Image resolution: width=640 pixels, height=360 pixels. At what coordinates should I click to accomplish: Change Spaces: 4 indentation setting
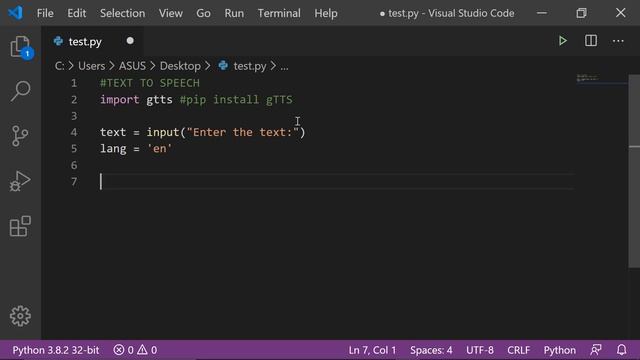(x=431, y=350)
